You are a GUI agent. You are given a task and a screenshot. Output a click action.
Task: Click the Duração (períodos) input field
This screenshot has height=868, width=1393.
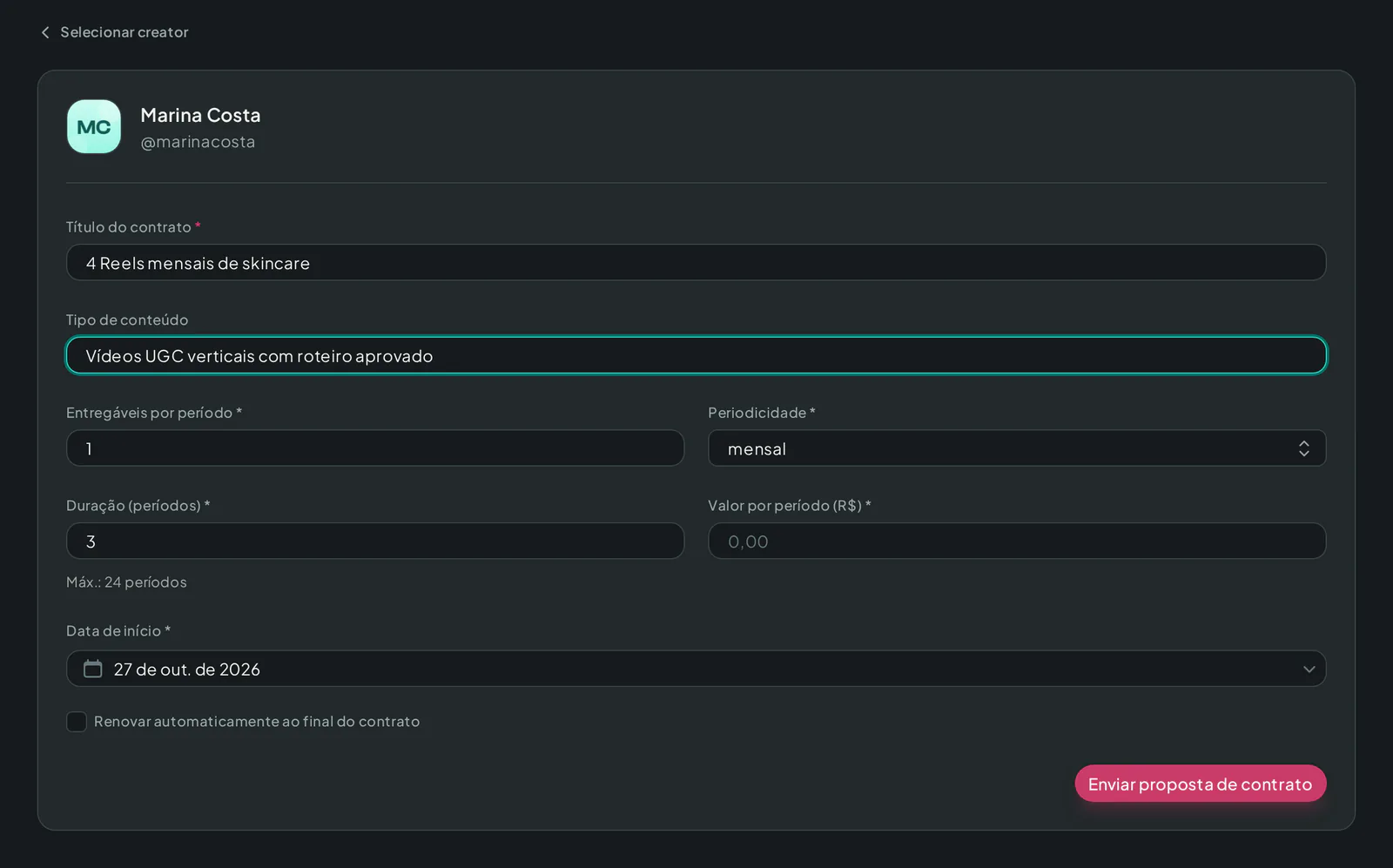pyautogui.click(x=375, y=542)
